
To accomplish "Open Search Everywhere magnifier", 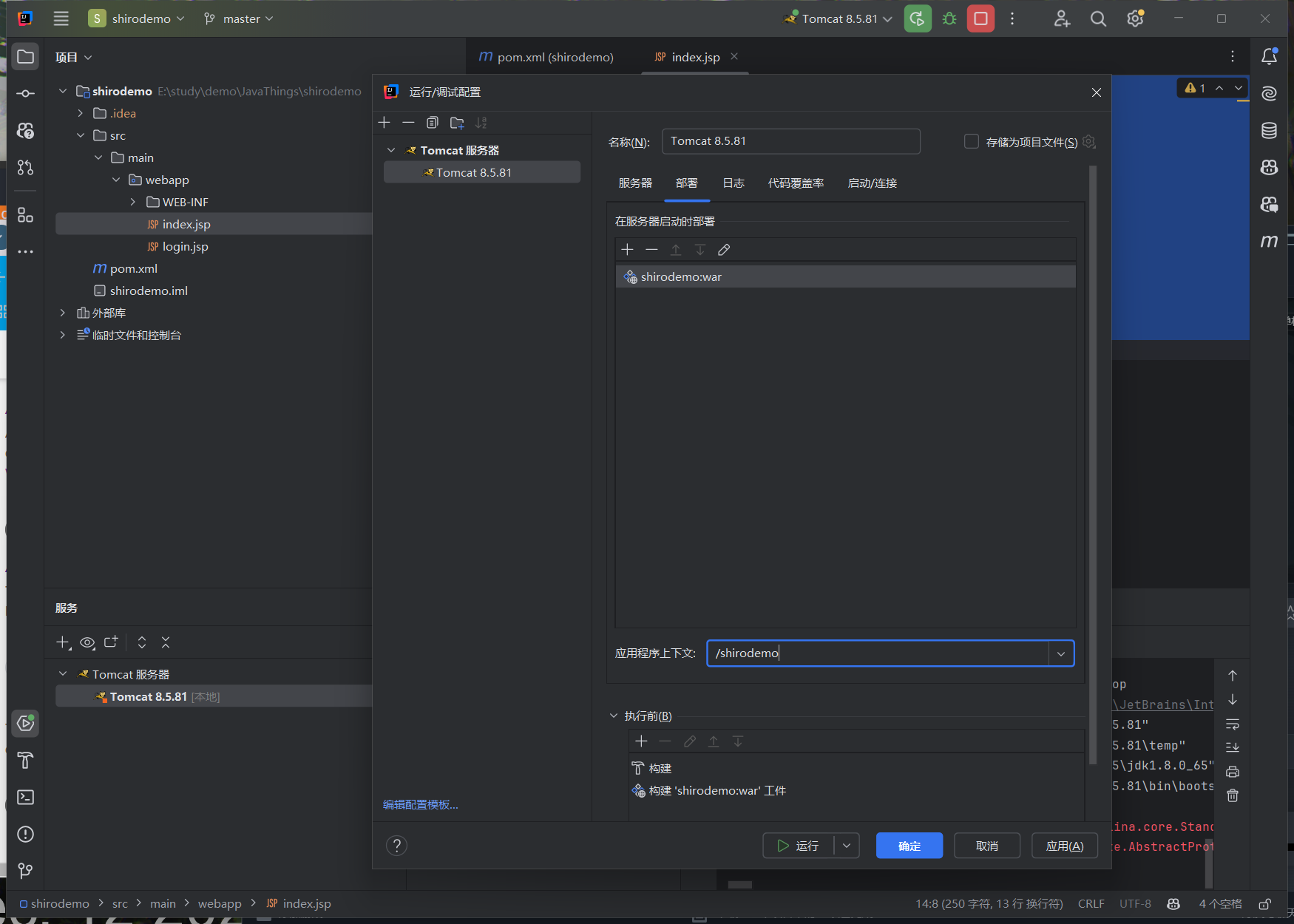I will click(1098, 18).
